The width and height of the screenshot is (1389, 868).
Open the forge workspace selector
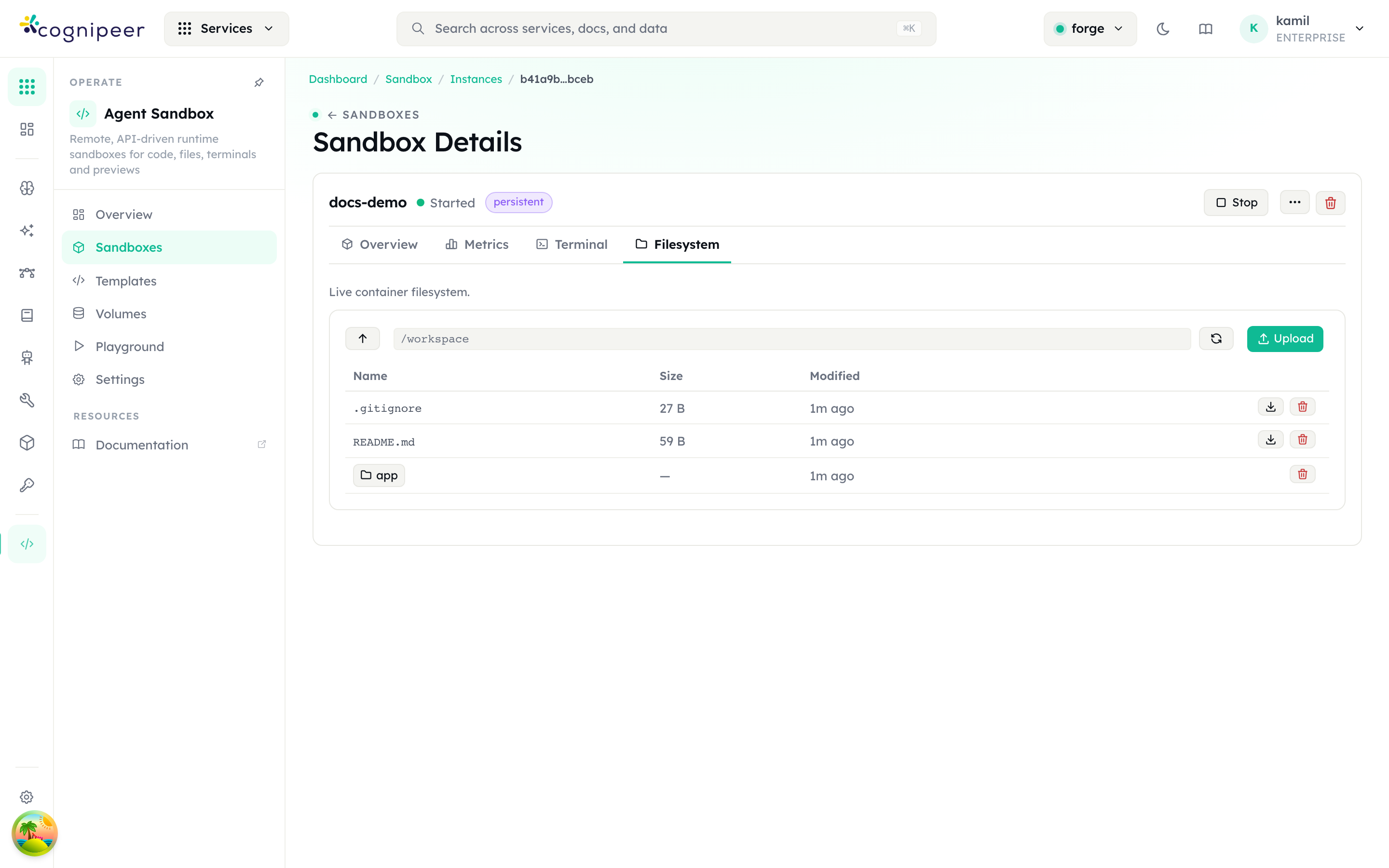(x=1089, y=29)
